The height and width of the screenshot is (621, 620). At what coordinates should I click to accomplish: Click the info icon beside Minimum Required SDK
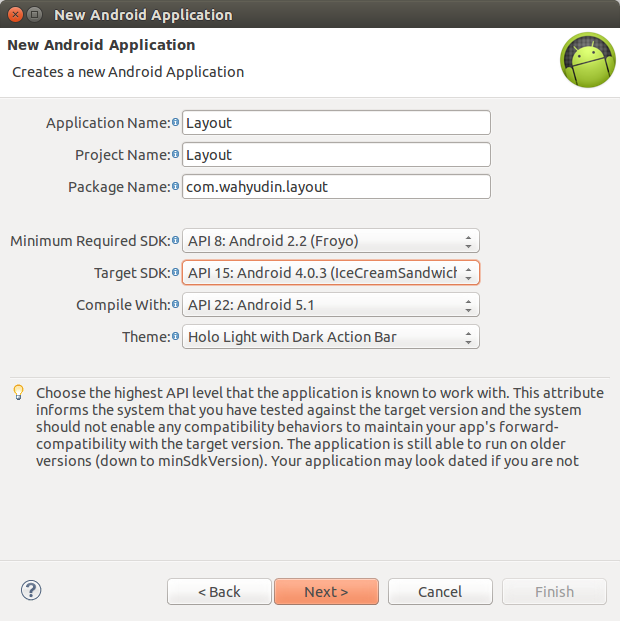point(175,240)
